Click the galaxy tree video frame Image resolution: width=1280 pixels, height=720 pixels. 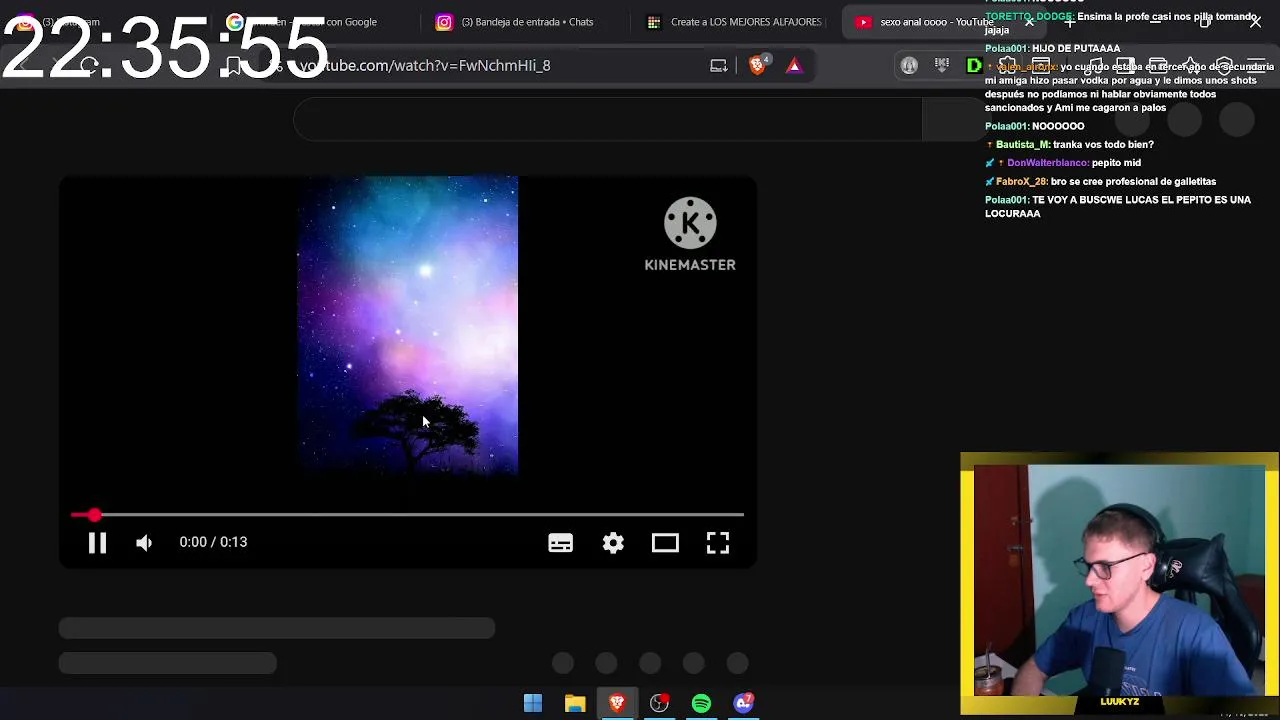coord(408,325)
